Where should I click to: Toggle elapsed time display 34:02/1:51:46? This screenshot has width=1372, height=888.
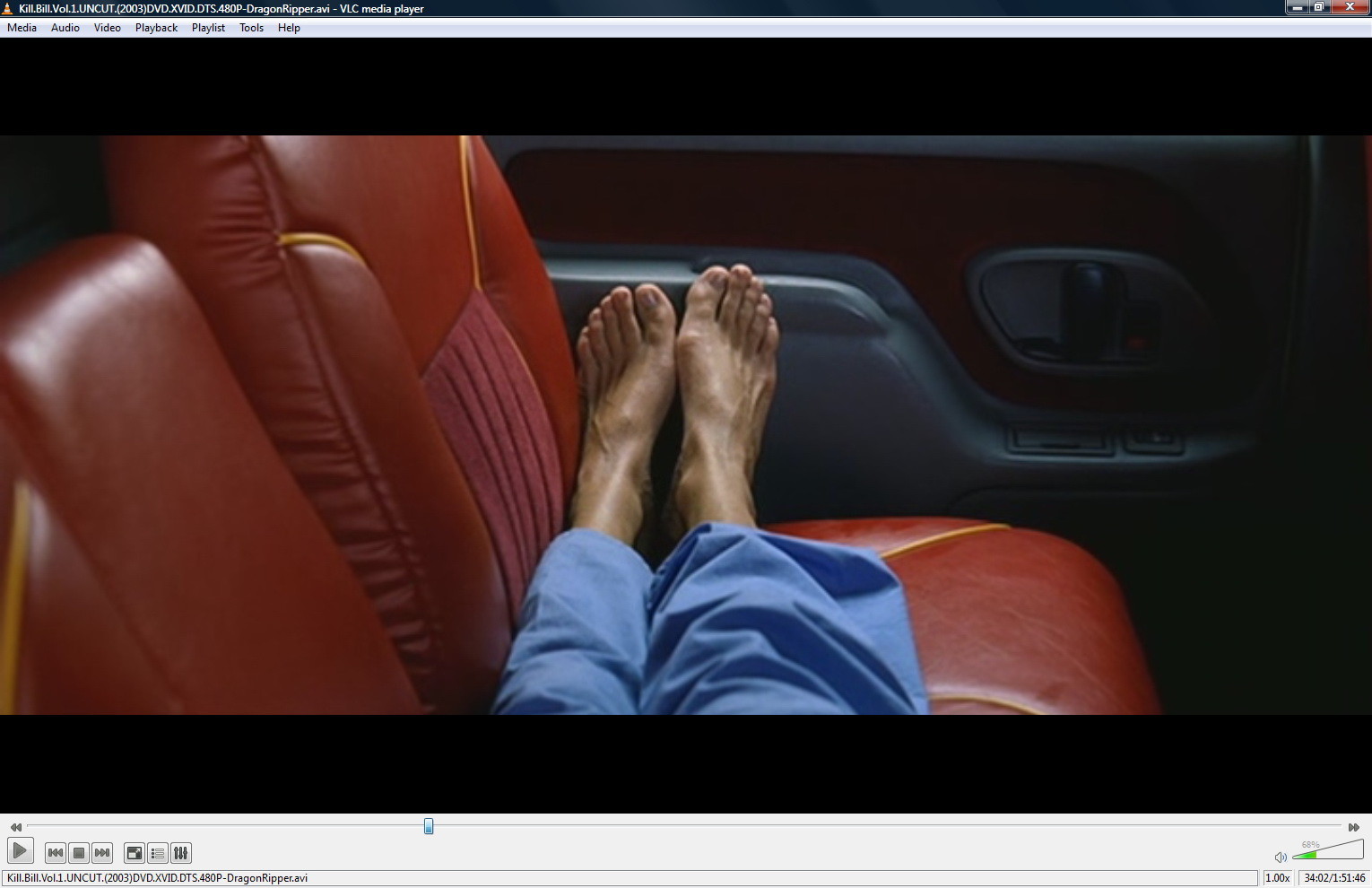[x=1334, y=878]
